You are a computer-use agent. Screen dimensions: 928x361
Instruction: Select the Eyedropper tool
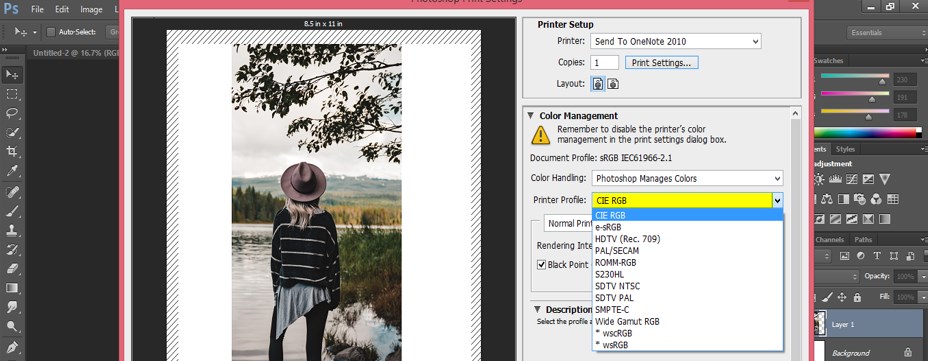point(12,171)
